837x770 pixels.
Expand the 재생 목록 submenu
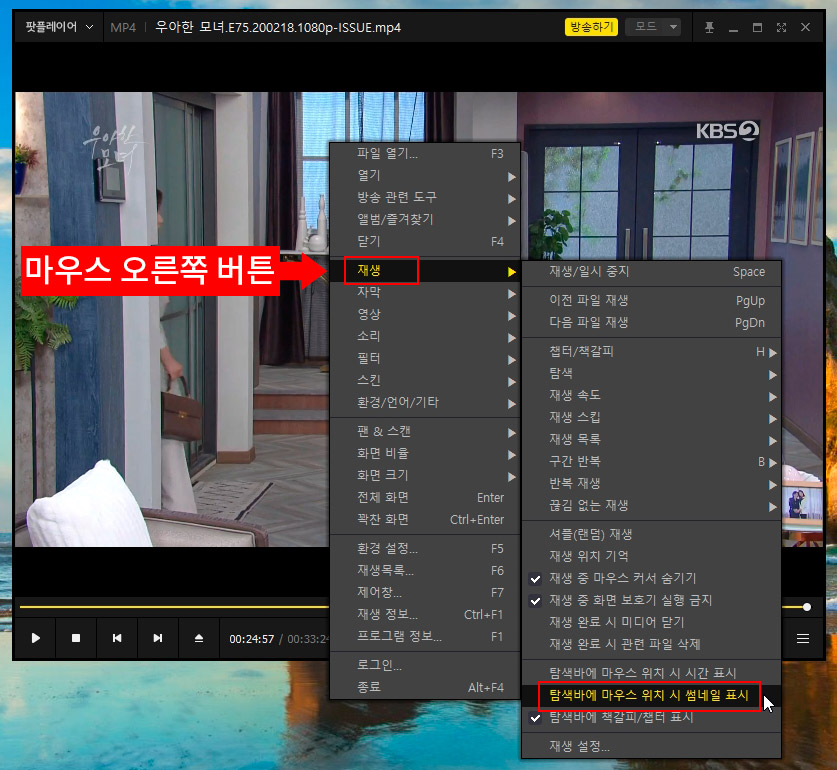point(651,439)
